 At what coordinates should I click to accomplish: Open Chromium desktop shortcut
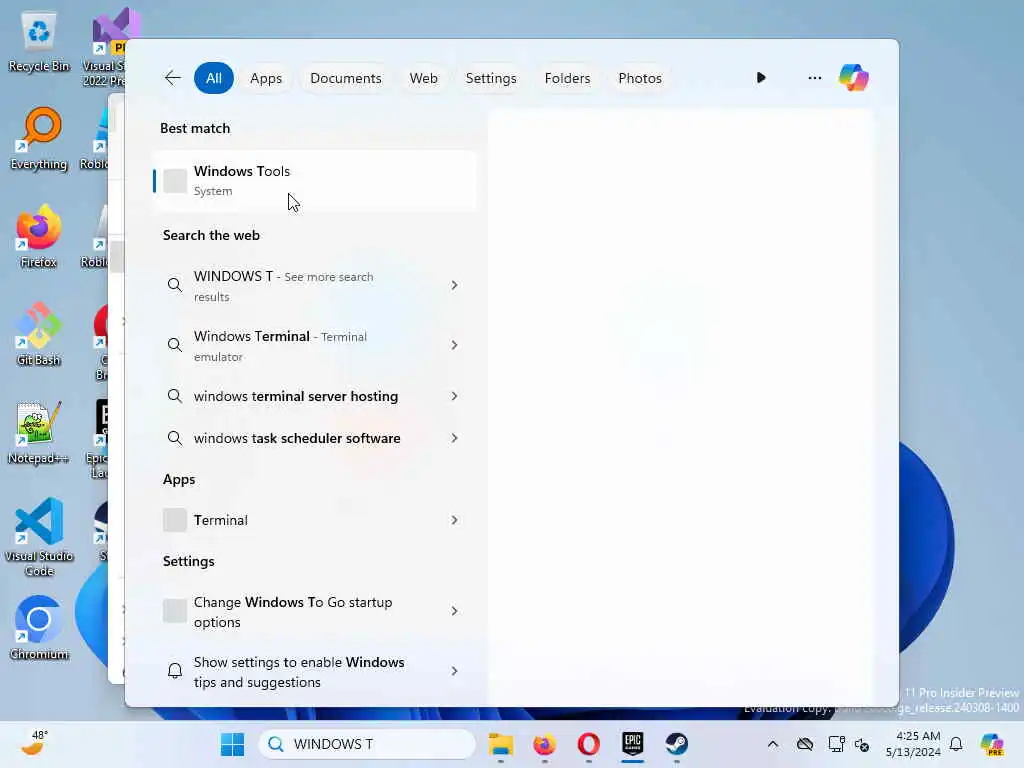click(x=39, y=628)
